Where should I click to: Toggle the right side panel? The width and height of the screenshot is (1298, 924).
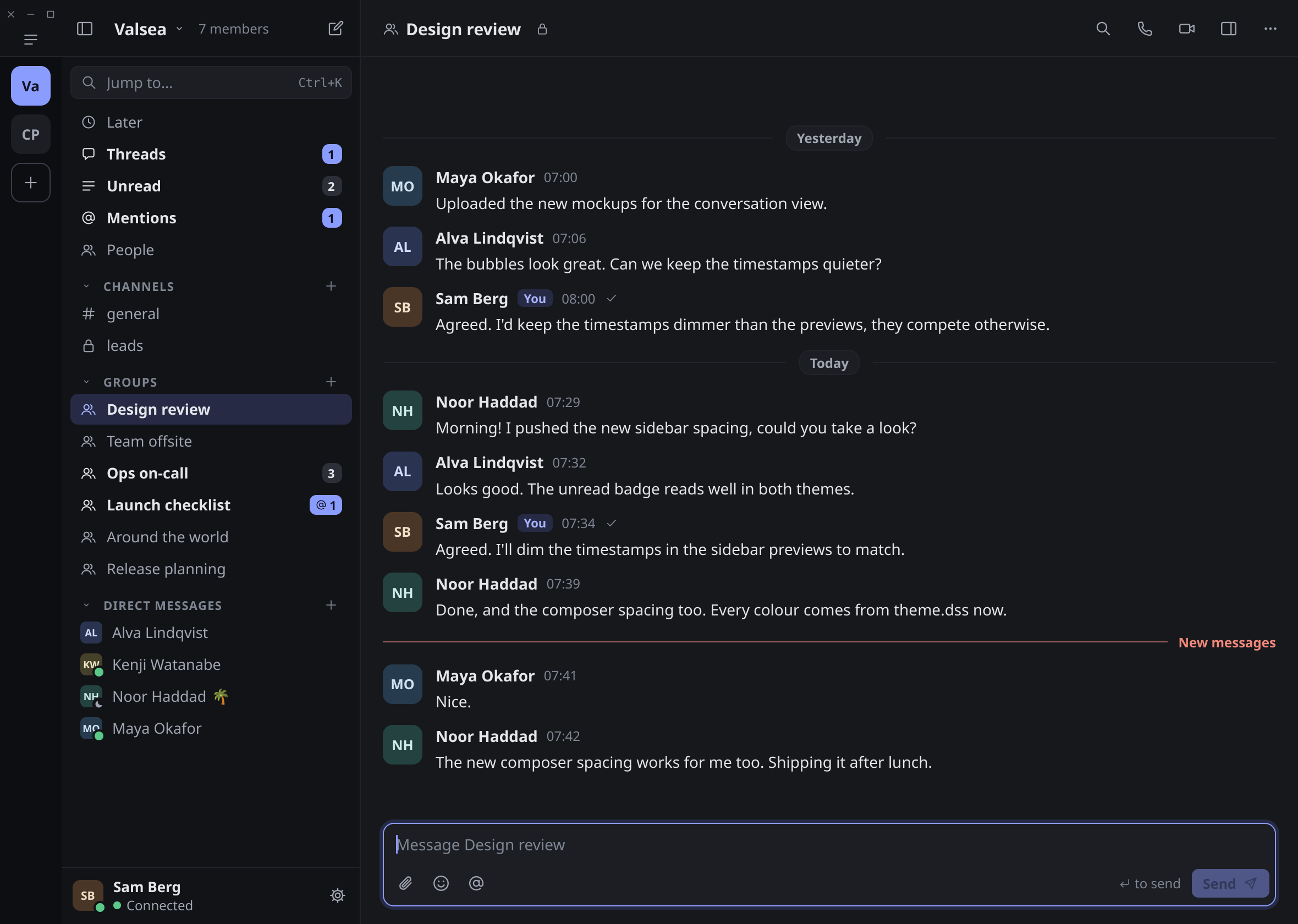pyautogui.click(x=1229, y=29)
